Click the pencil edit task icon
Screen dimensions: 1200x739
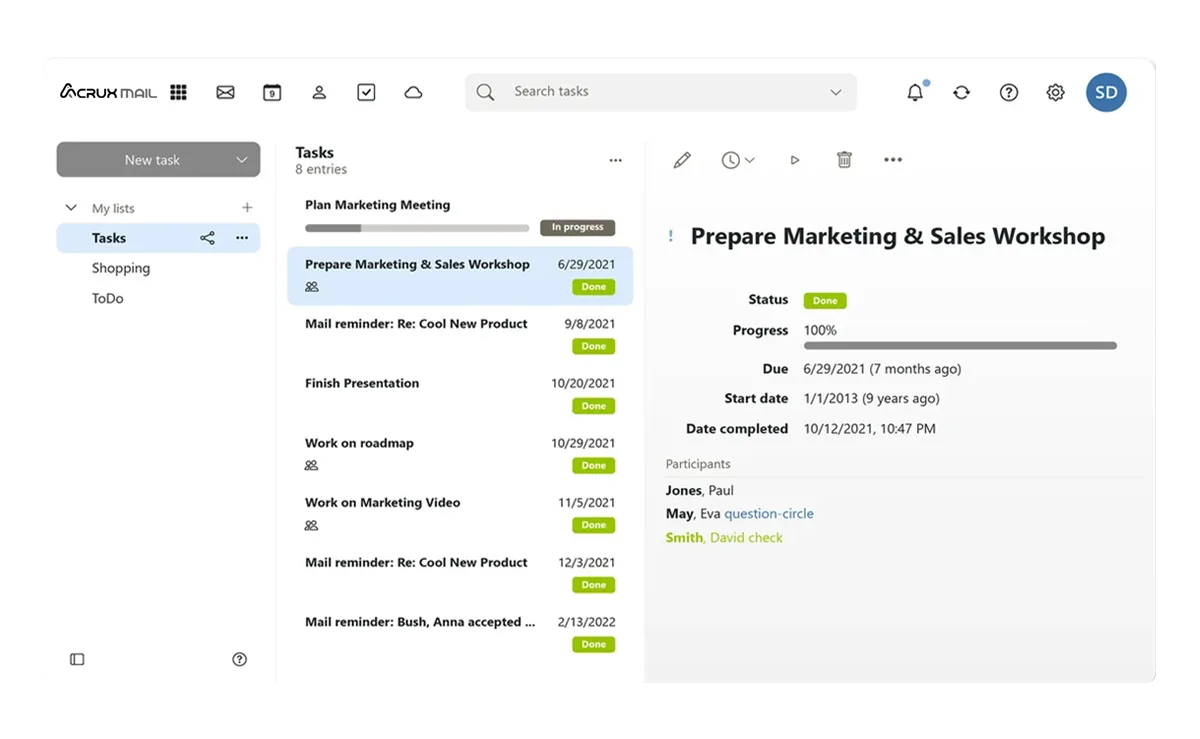(682, 160)
